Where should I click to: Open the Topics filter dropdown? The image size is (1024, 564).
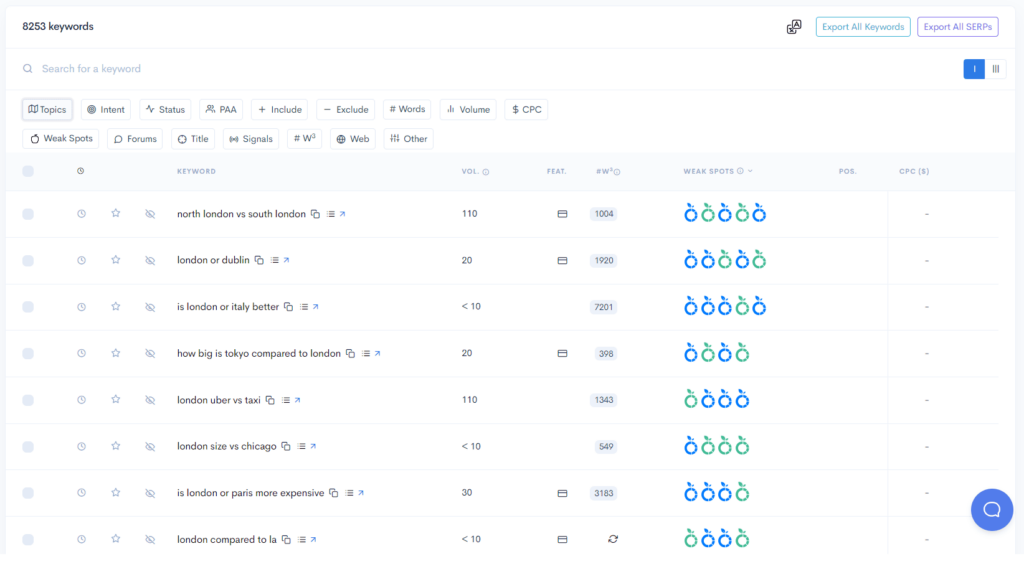pos(47,110)
